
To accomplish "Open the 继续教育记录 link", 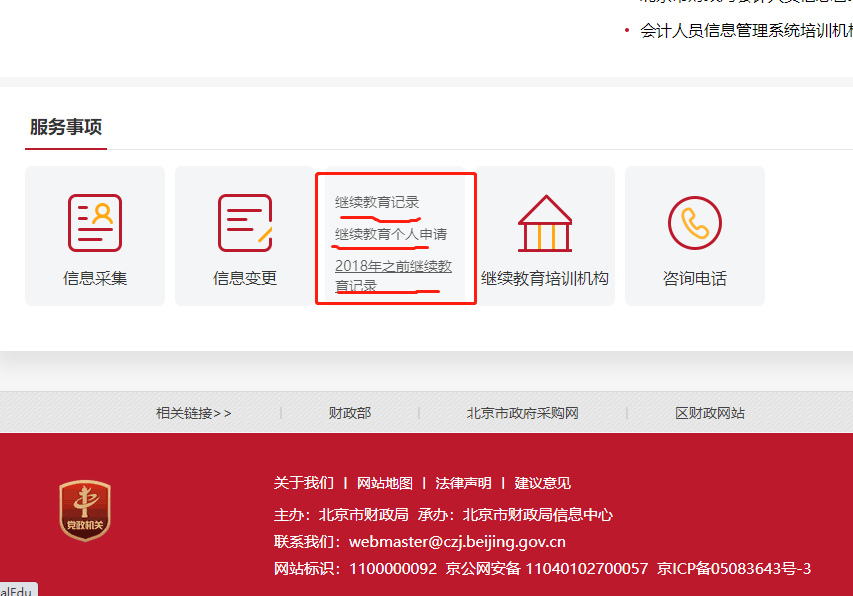I will click(x=377, y=202).
